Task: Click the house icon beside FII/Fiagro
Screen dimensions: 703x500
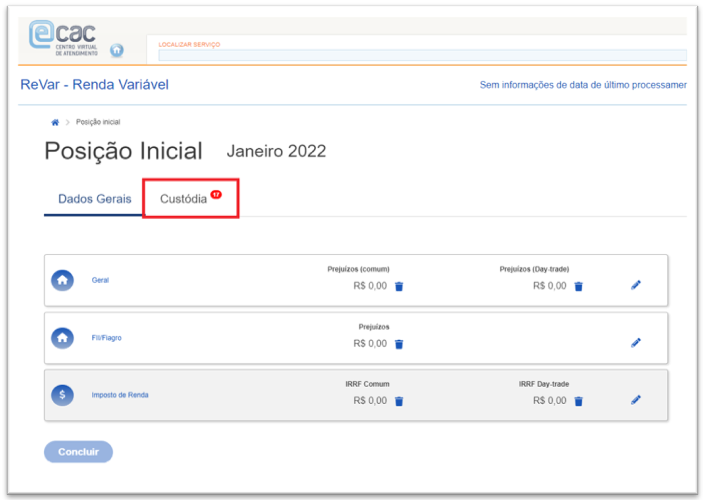Action: click(x=62, y=338)
